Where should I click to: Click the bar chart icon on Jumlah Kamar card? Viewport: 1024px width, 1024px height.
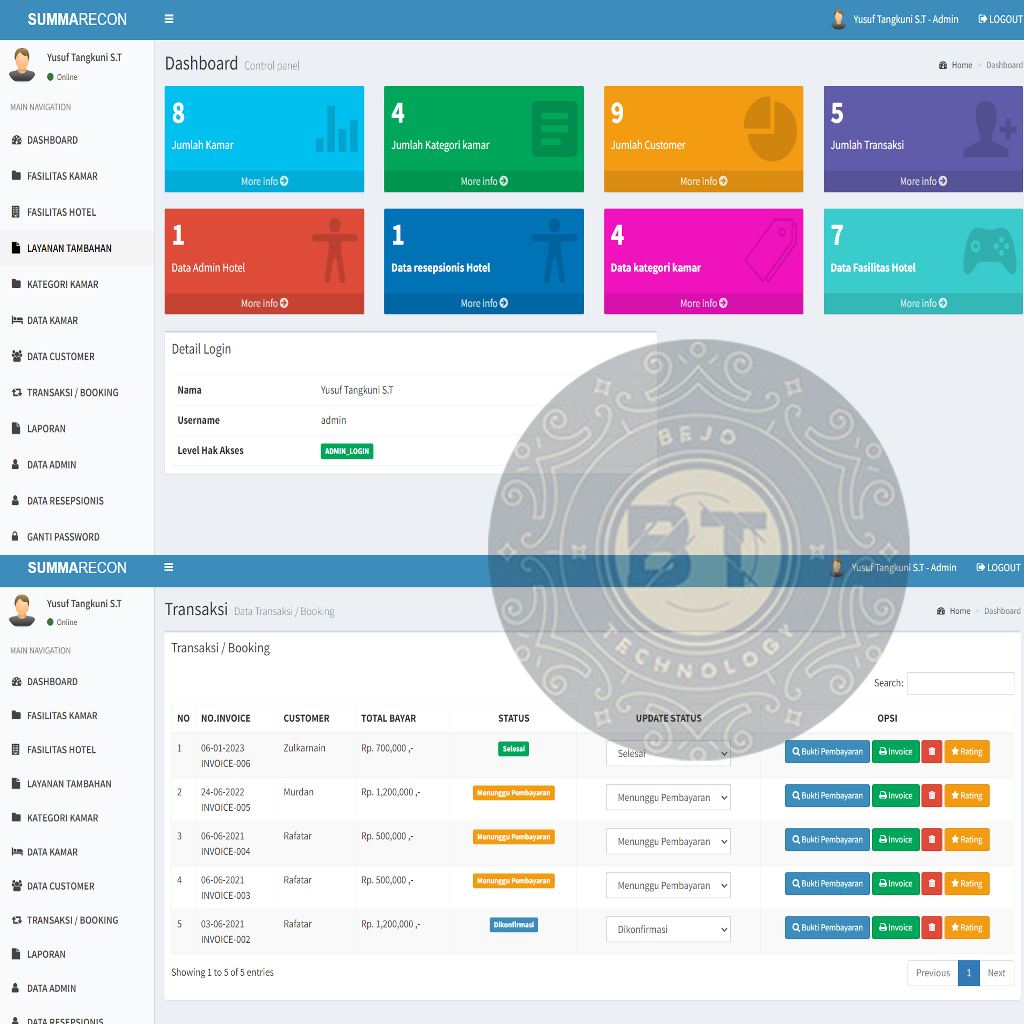pos(336,129)
